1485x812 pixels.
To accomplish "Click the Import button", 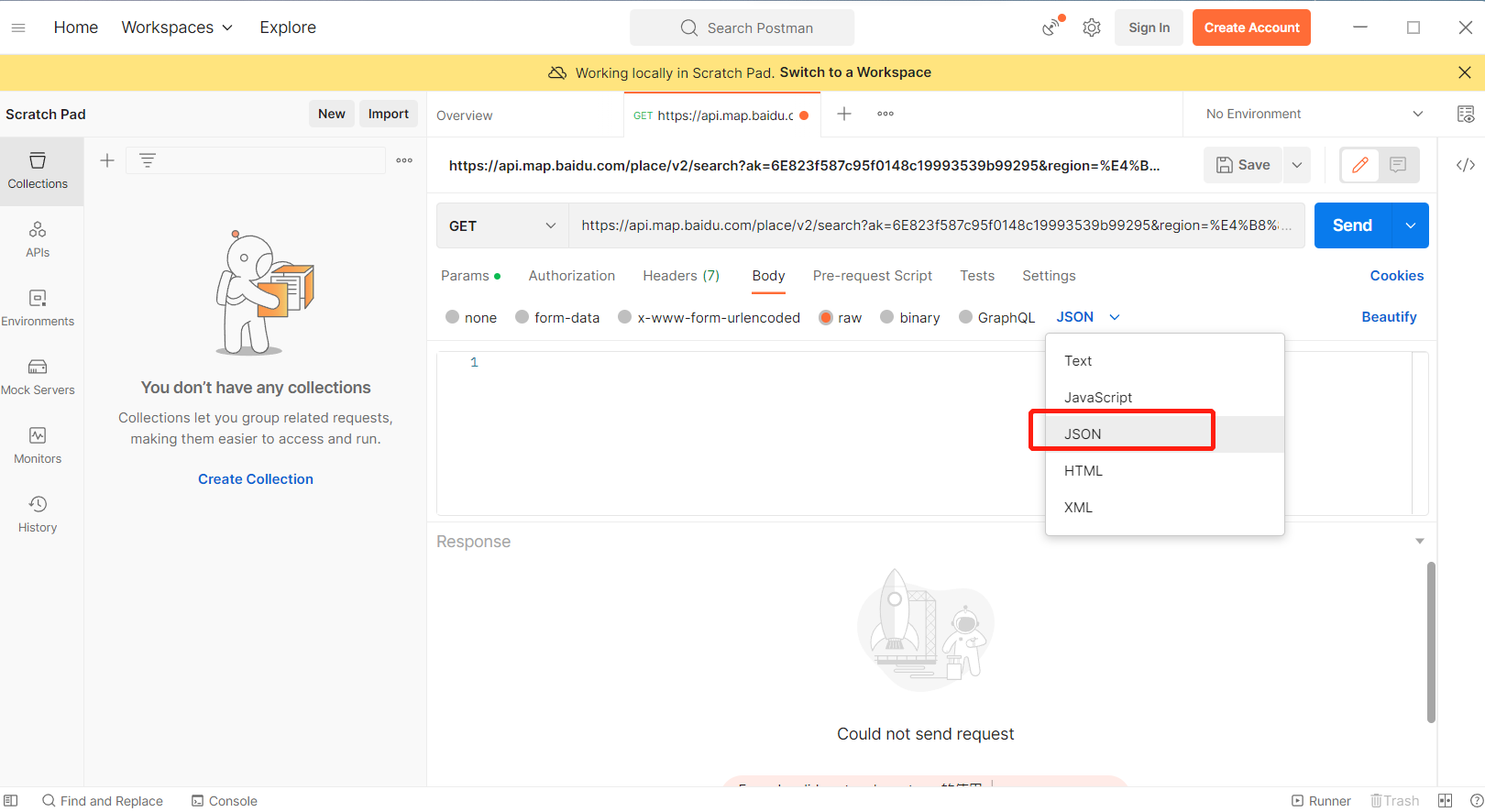I will point(389,114).
